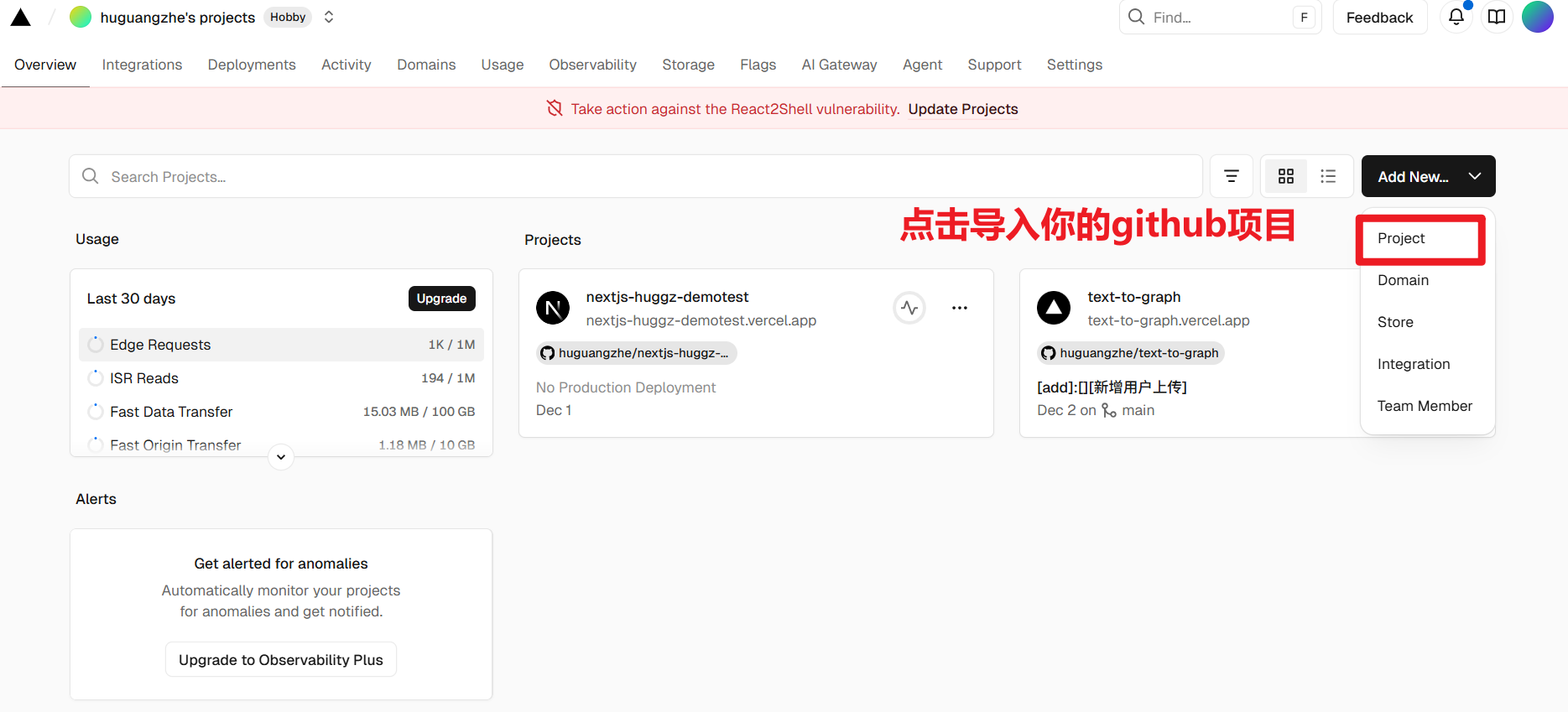The height and width of the screenshot is (712, 1568).
Task: Switch to the Deployments tab
Action: pos(252,65)
